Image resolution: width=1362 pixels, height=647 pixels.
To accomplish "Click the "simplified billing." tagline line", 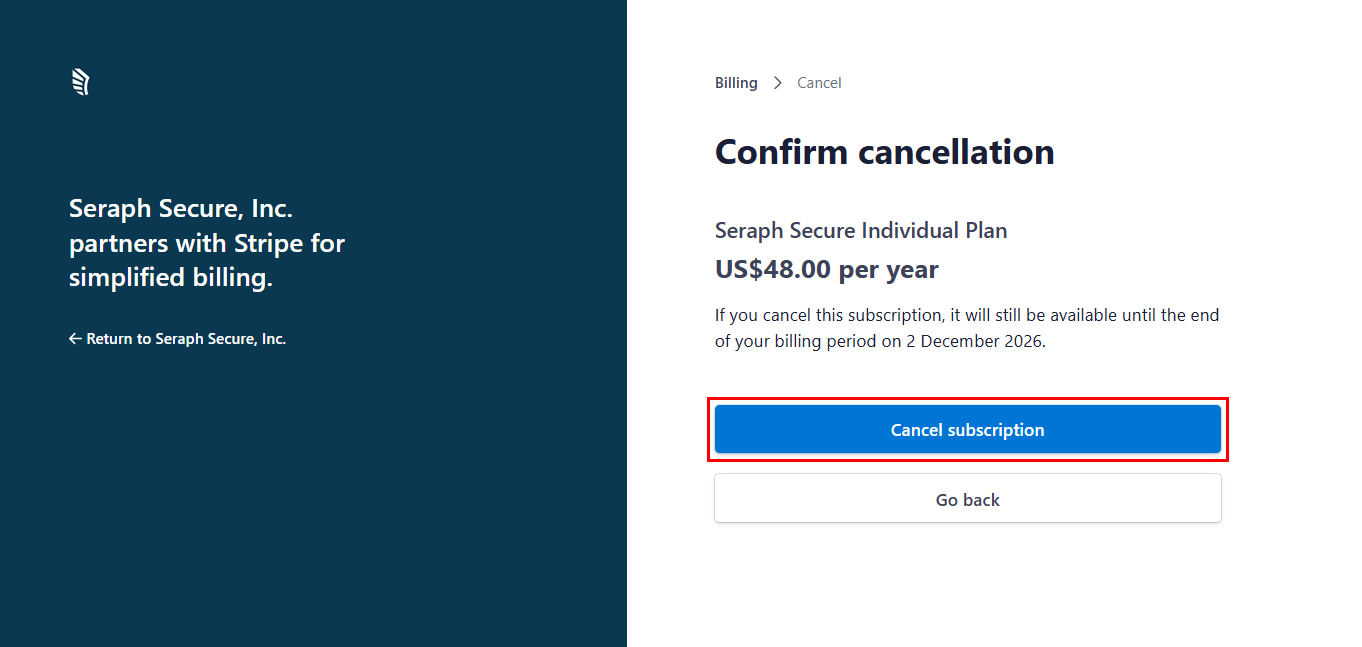I will pos(170,278).
